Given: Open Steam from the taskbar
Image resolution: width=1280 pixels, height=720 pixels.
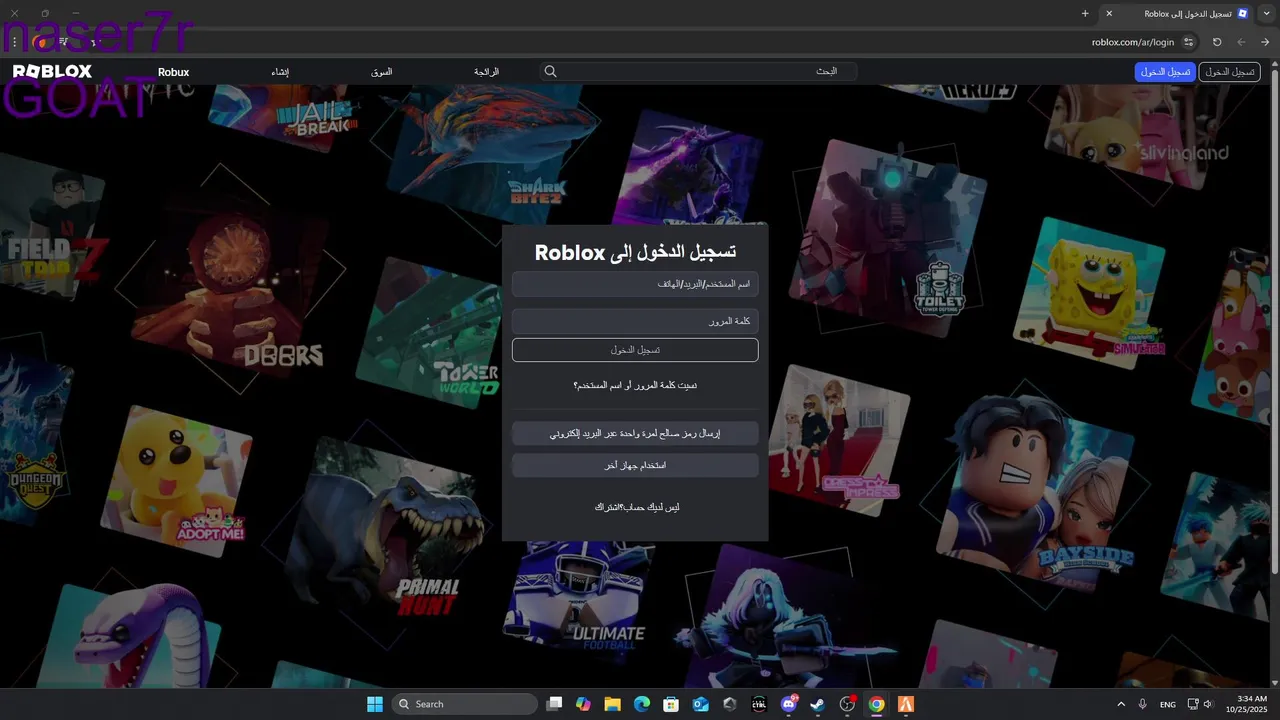Looking at the screenshot, I should tap(818, 704).
